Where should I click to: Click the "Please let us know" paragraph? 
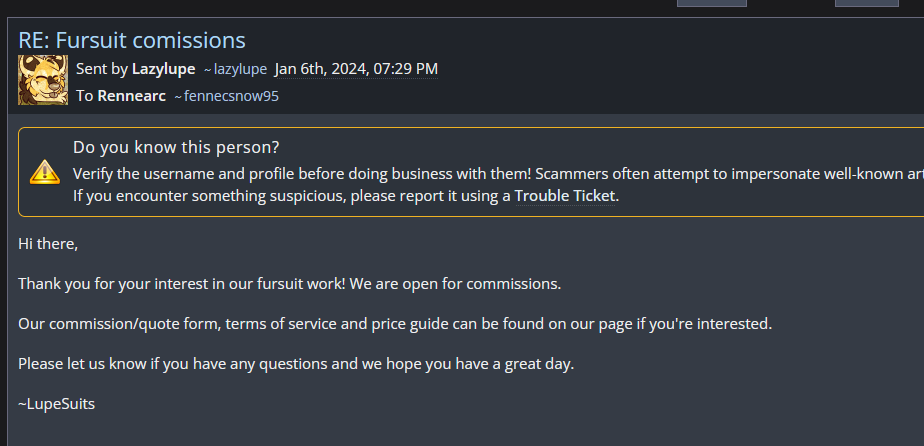pos(296,364)
